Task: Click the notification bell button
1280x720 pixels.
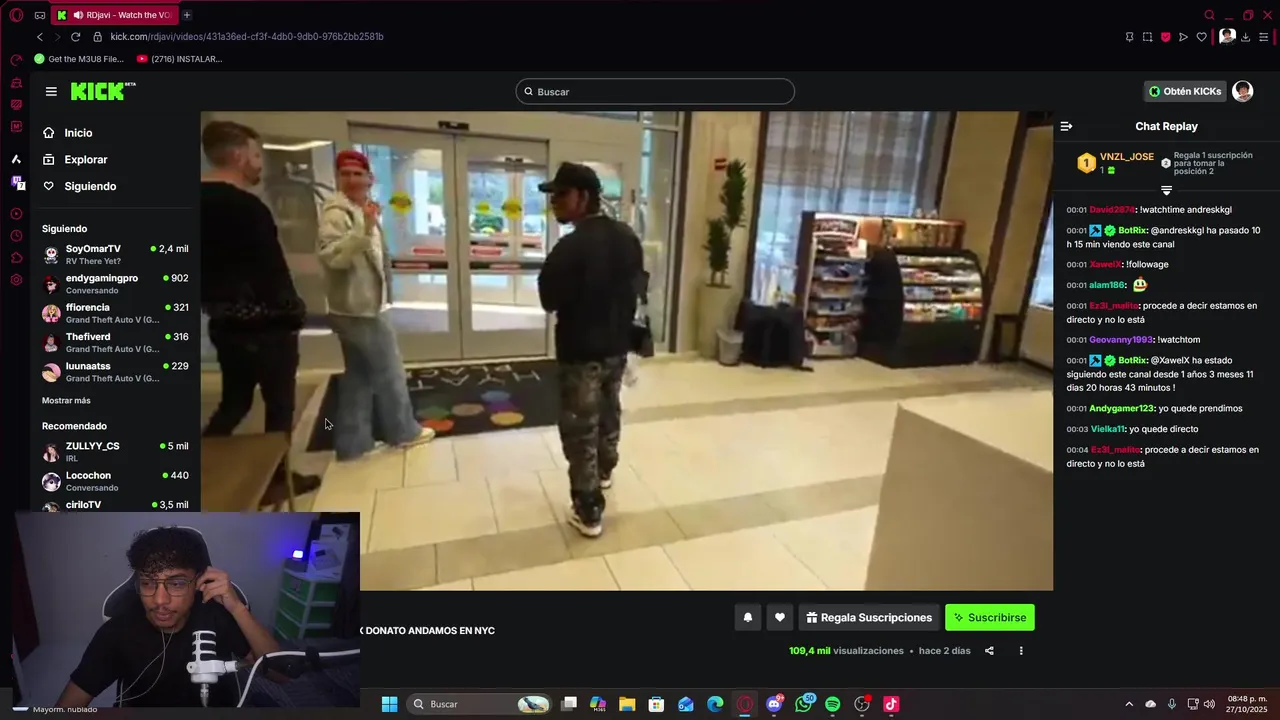Action: point(747,618)
